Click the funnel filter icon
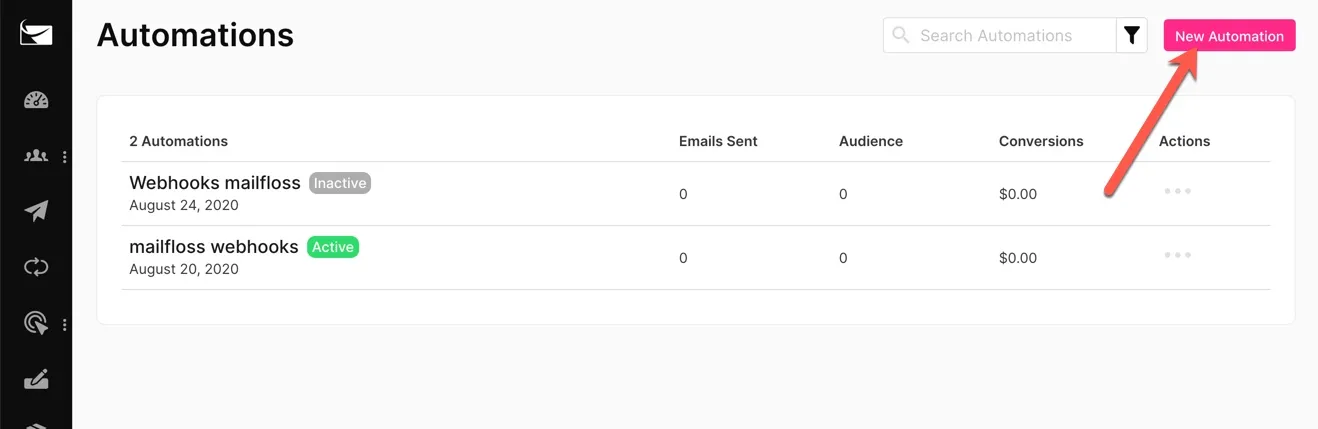The width and height of the screenshot is (1318, 429). tap(1132, 35)
